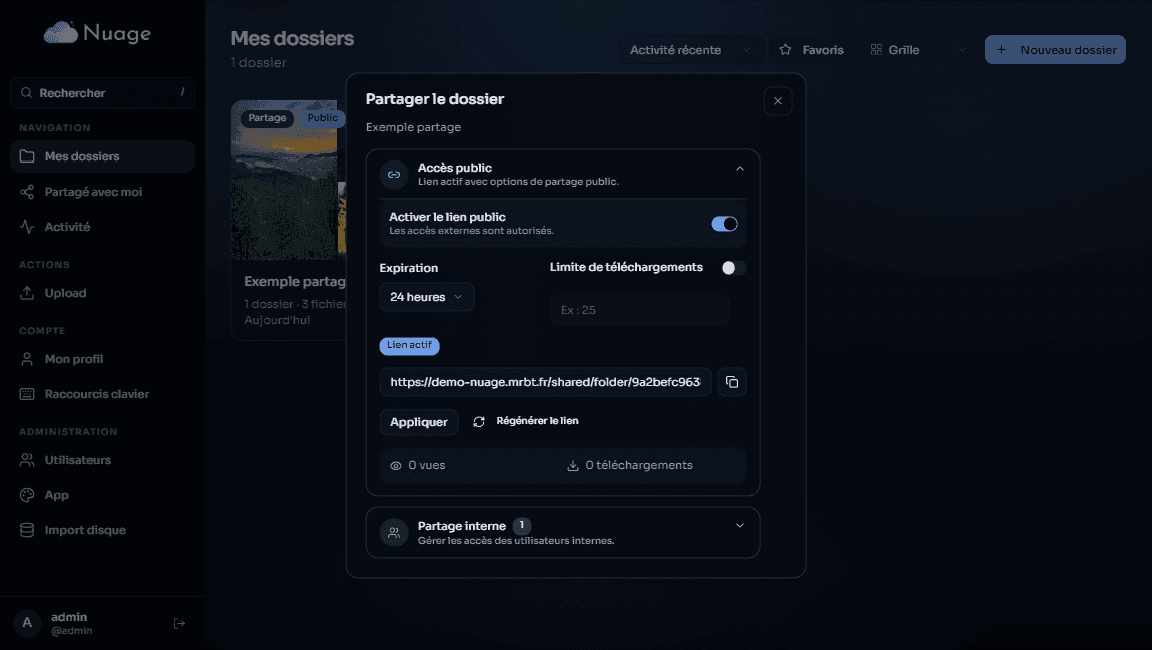1152x650 pixels.
Task: Copy the public share link
Action: tap(731, 382)
